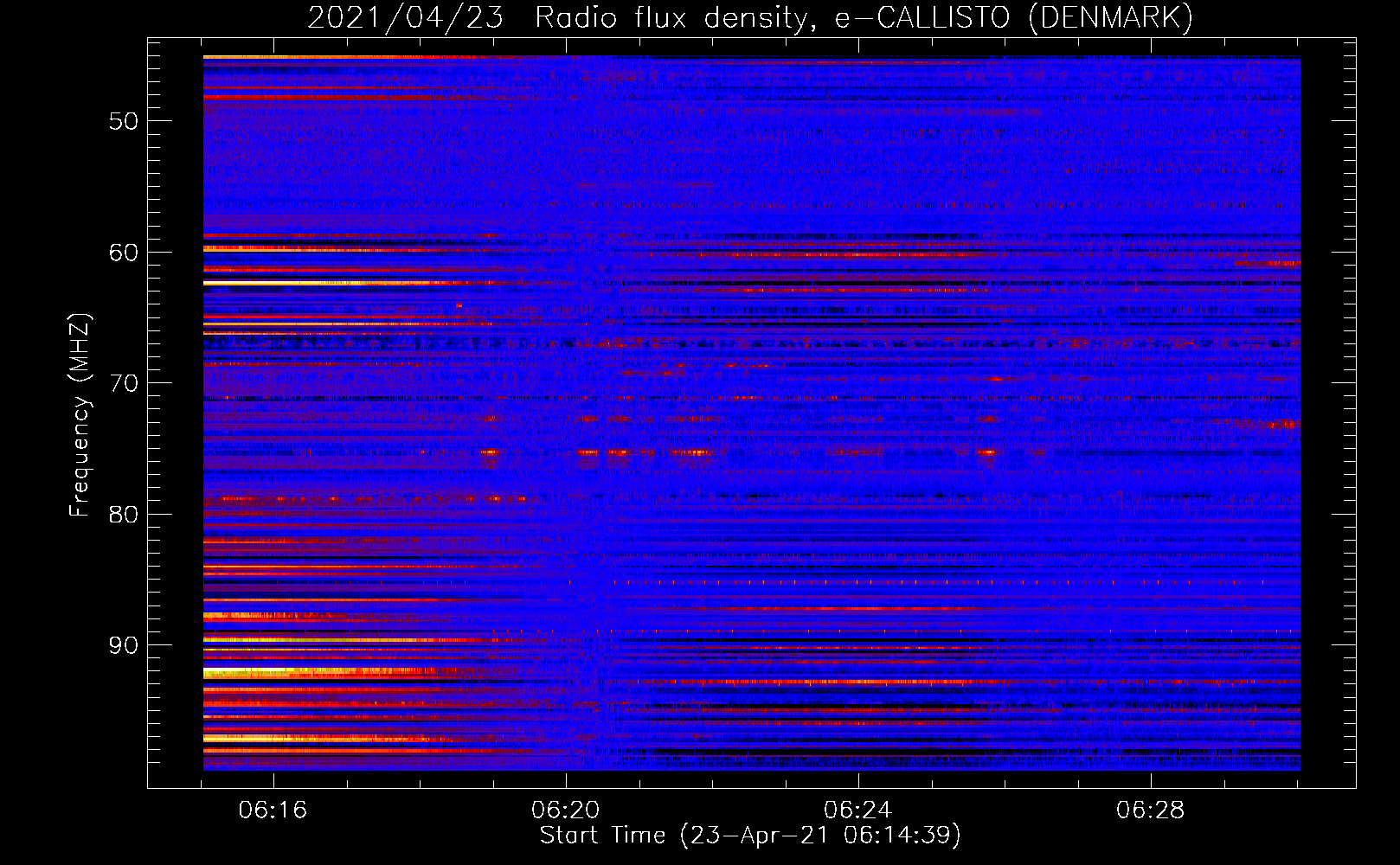Viewport: 1400px width, 865px height.
Task: Click the 60 frequency tick label
Action: click(124, 253)
